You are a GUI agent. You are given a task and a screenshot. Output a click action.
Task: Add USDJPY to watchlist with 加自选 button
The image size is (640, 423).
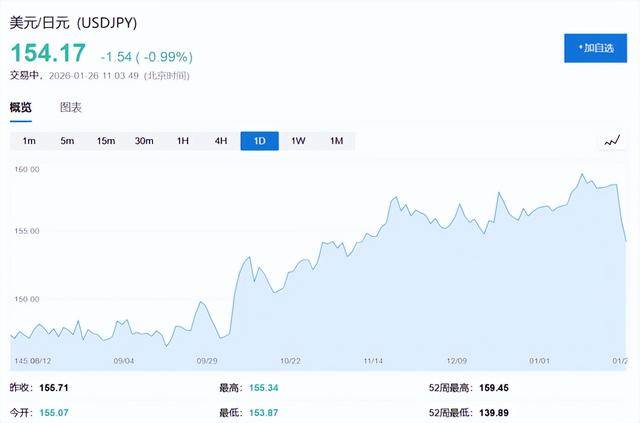[595, 48]
